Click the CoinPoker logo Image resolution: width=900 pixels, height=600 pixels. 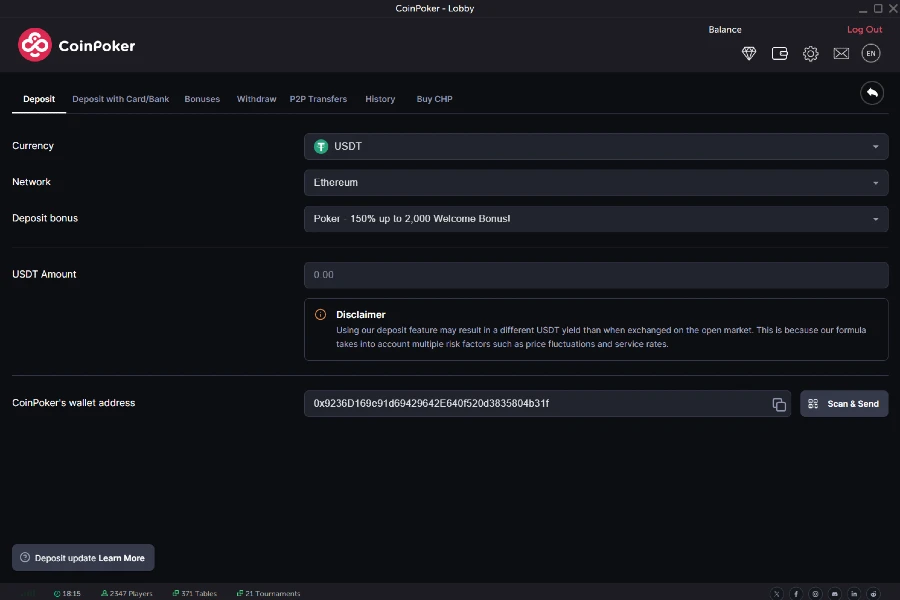coord(77,45)
